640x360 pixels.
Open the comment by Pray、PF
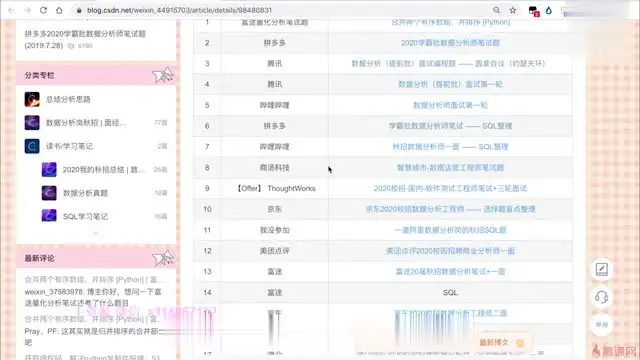click(x=92, y=337)
